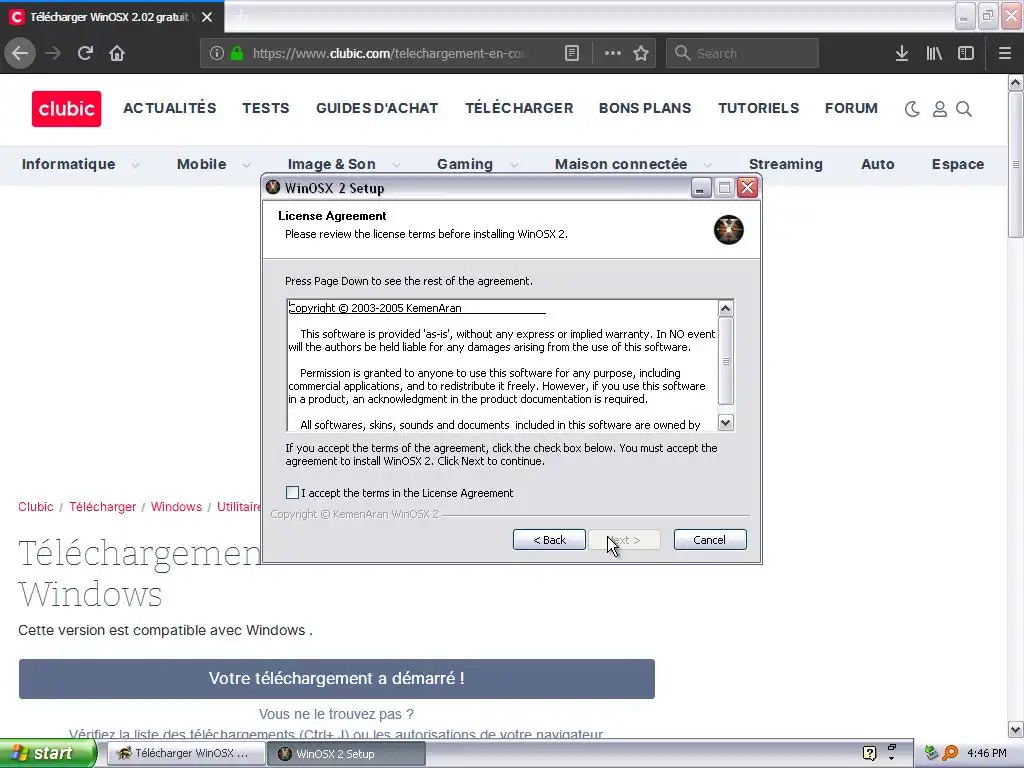Click the Clubic logo
Screen dimensions: 1024x768
[67, 108]
